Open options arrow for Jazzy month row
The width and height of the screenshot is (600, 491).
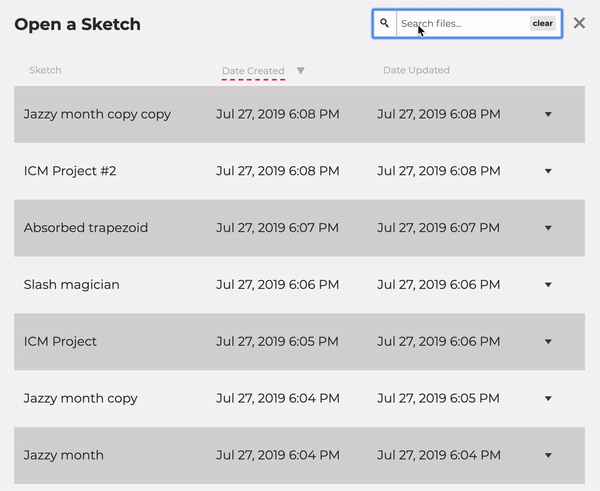click(548, 455)
